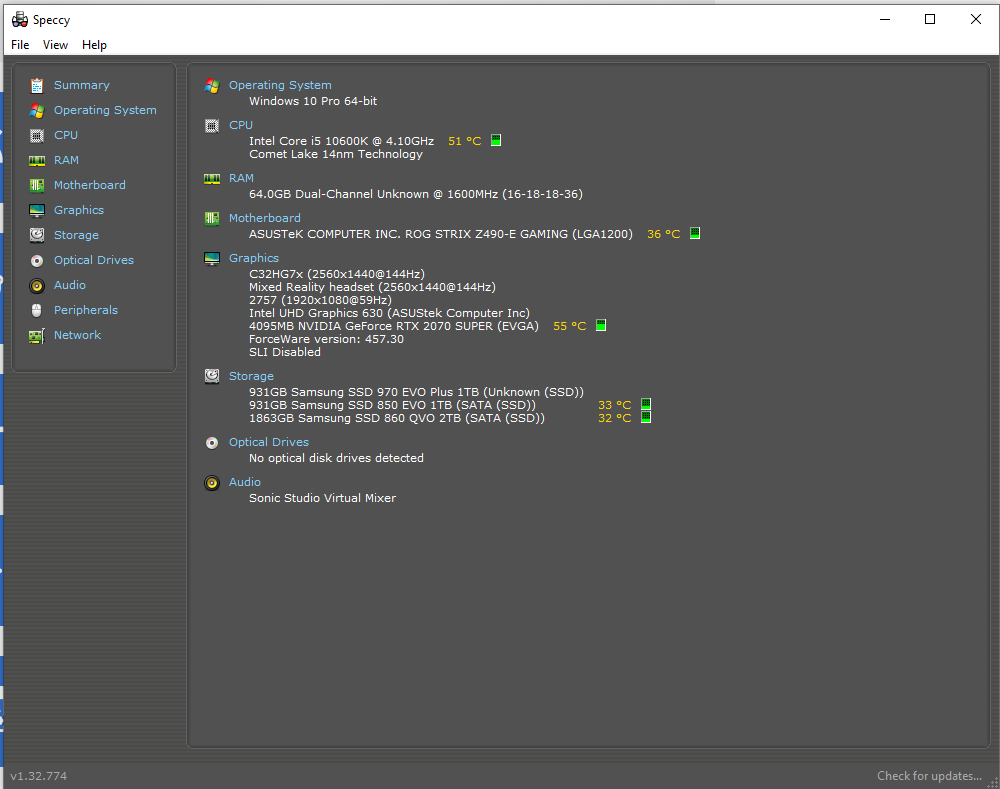The height and width of the screenshot is (789, 1000).
Task: Click the memory icon beside RAM heading
Action: point(212,179)
